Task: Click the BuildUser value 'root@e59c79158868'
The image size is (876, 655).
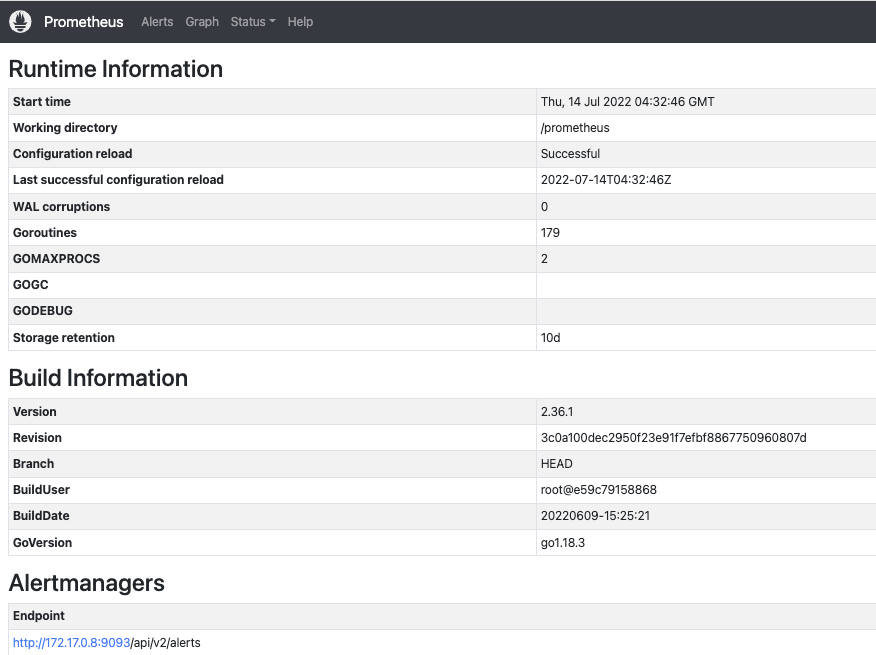Action: (598, 490)
